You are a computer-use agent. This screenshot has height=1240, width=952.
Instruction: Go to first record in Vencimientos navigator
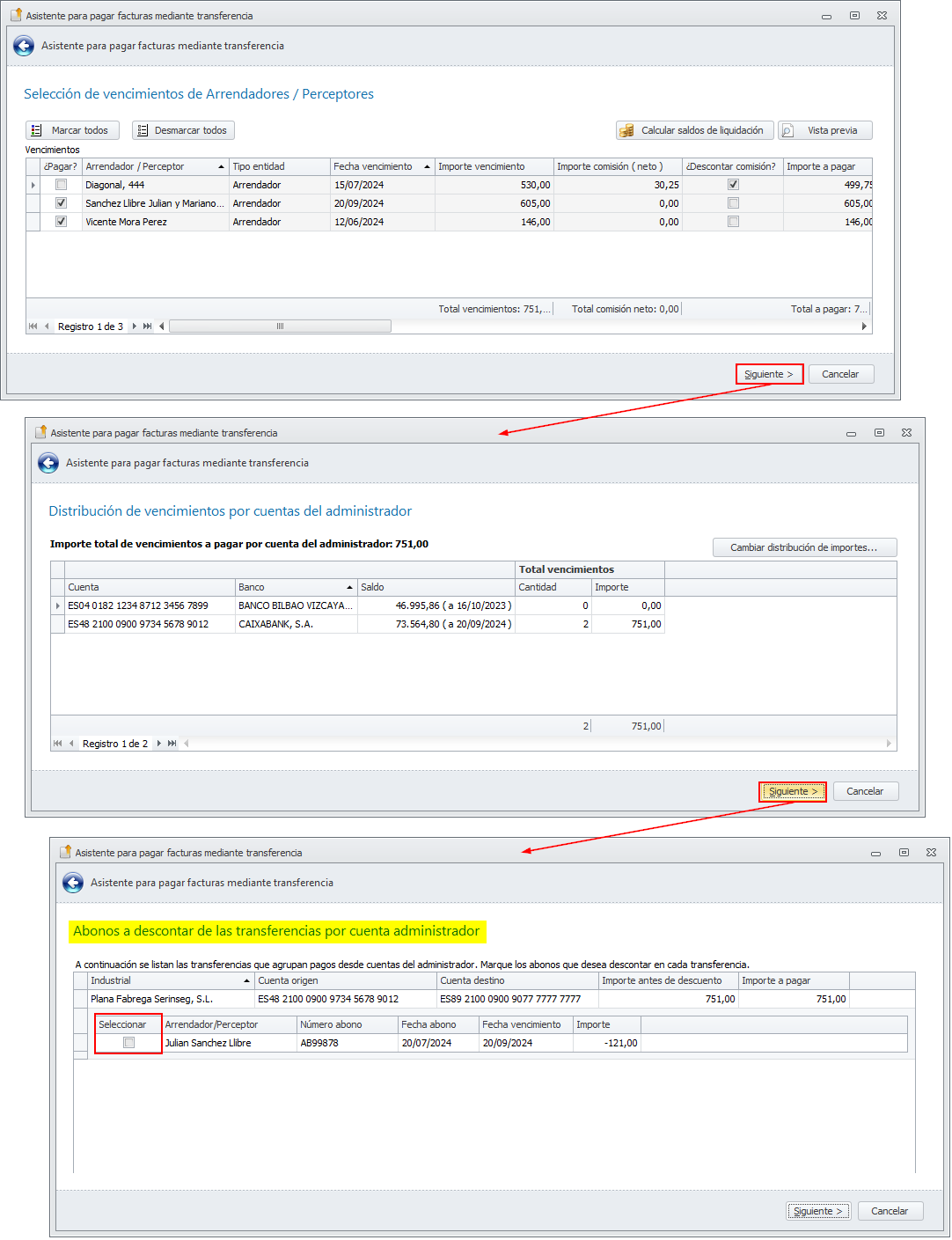point(33,327)
